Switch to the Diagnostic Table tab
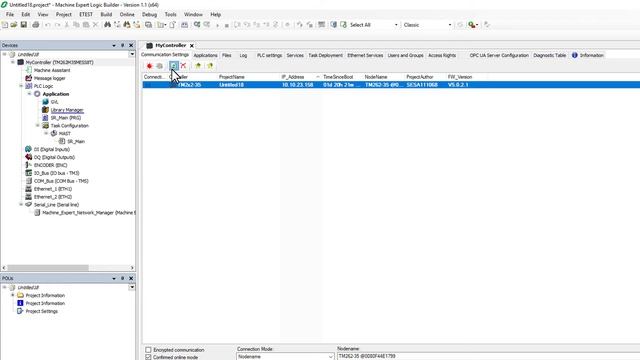 click(549, 55)
